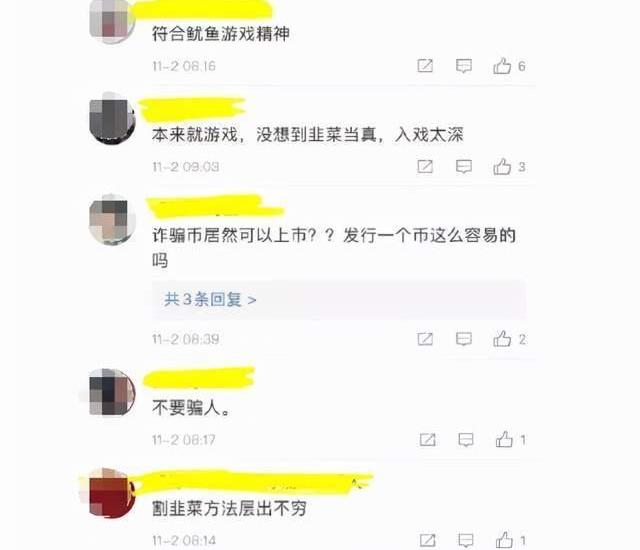Open username above '本来就游戏' comment
Image resolution: width=640 pixels, height=550 pixels.
pos(192,109)
